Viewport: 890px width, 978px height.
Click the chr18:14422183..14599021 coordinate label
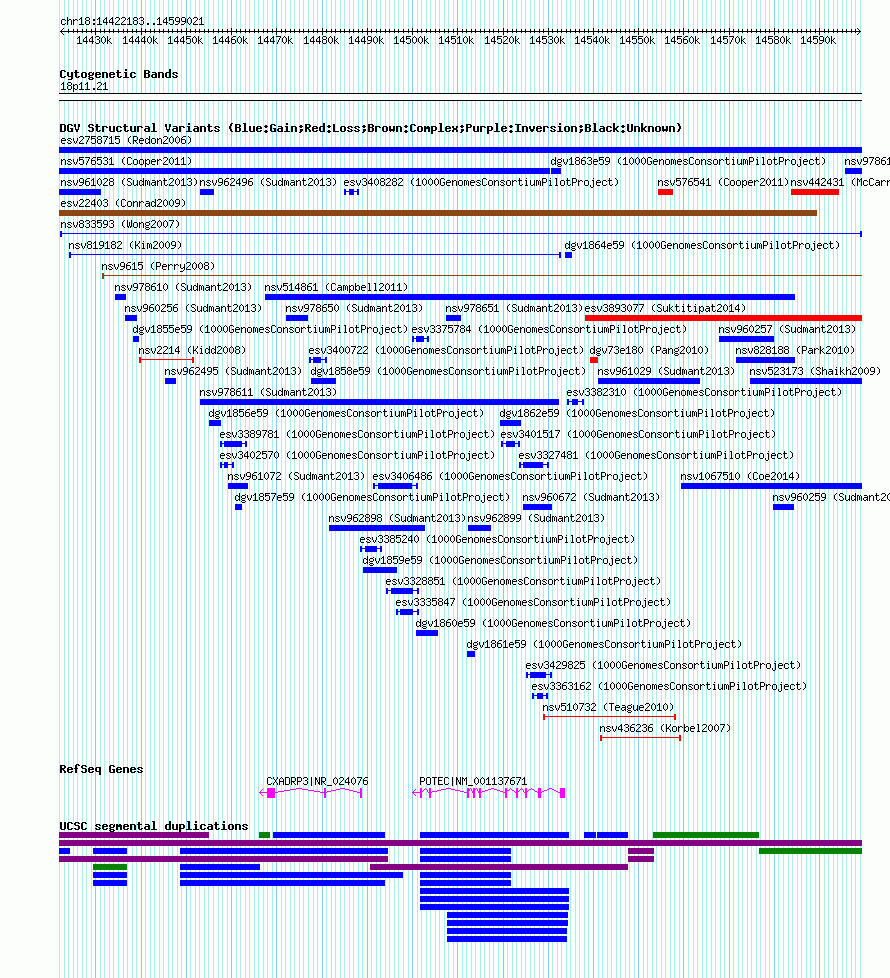pyautogui.click(x=132, y=21)
